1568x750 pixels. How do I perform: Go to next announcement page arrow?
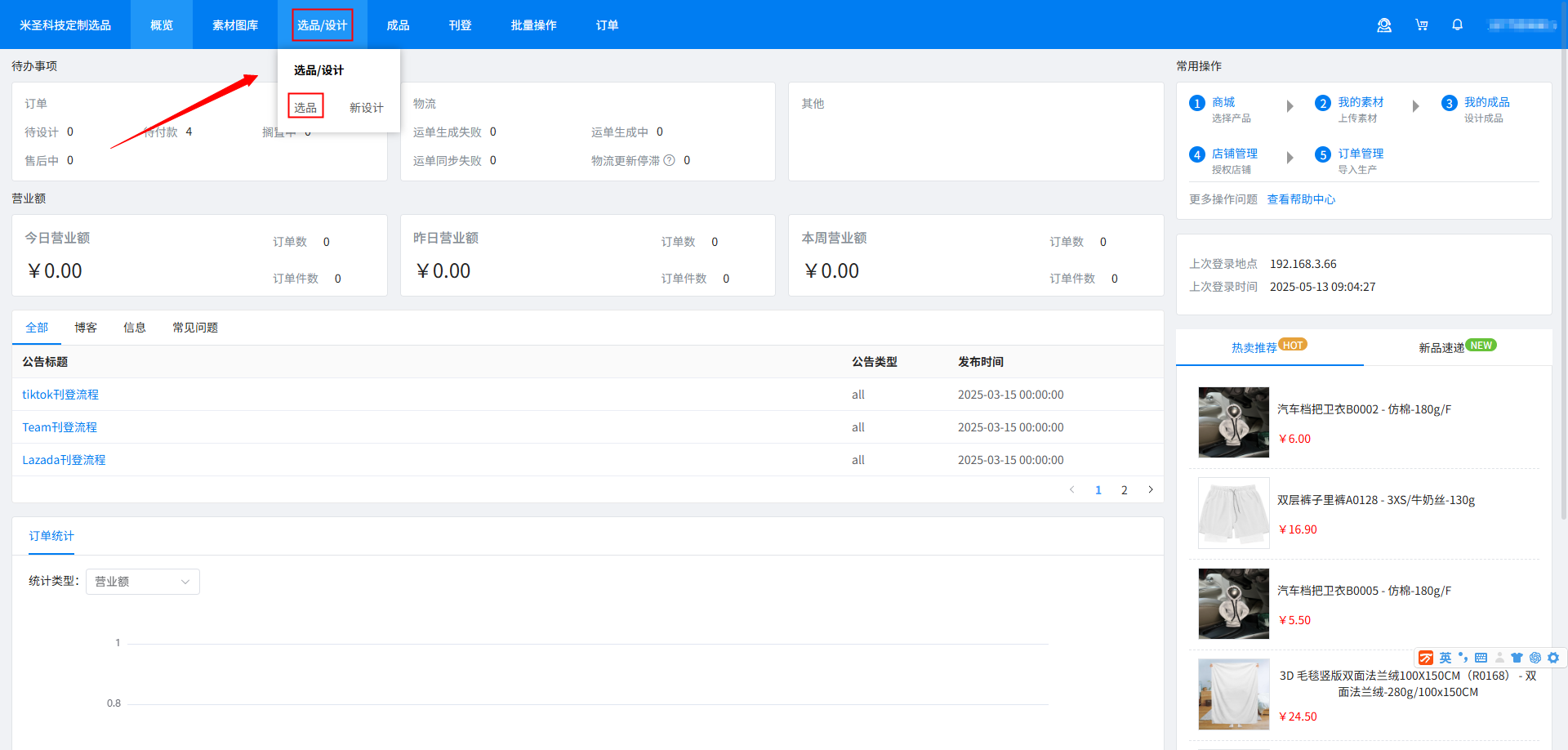click(x=1151, y=490)
